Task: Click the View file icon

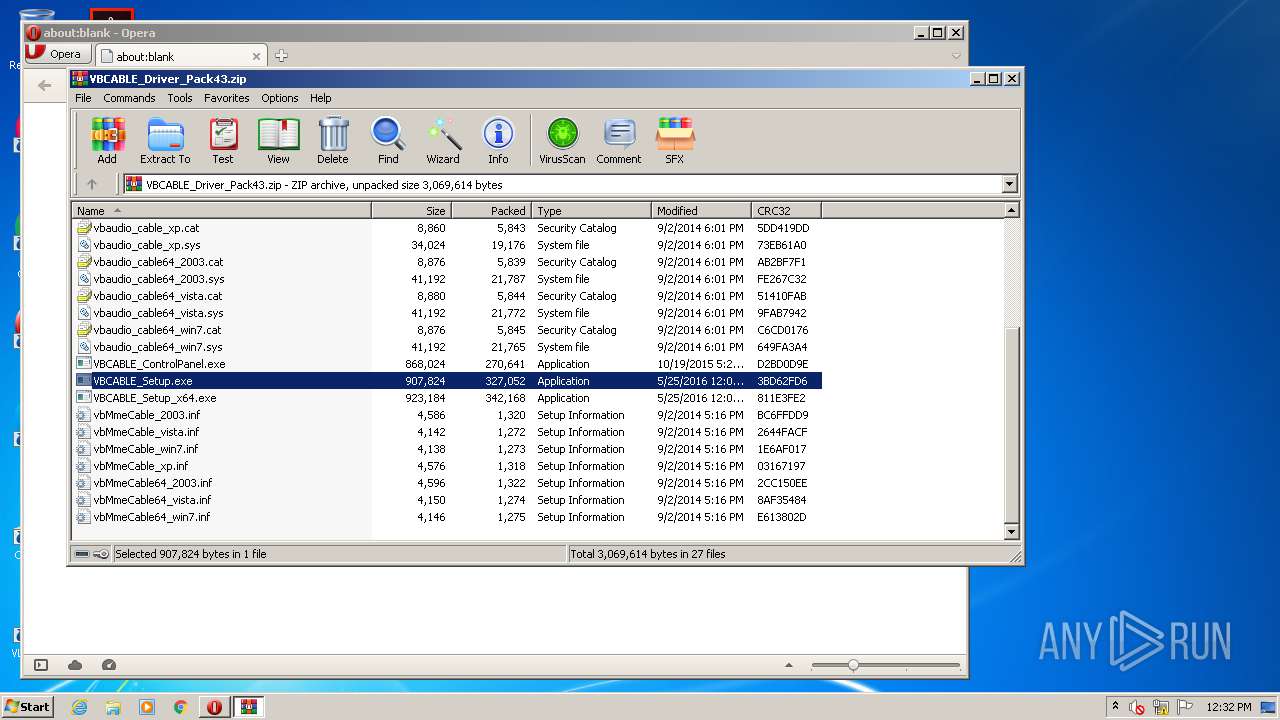Action: [x=278, y=141]
